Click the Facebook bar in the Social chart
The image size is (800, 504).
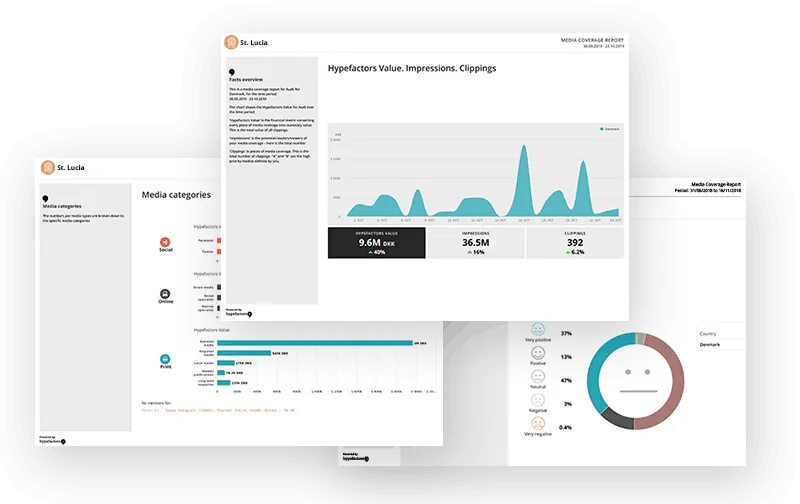tap(219, 240)
